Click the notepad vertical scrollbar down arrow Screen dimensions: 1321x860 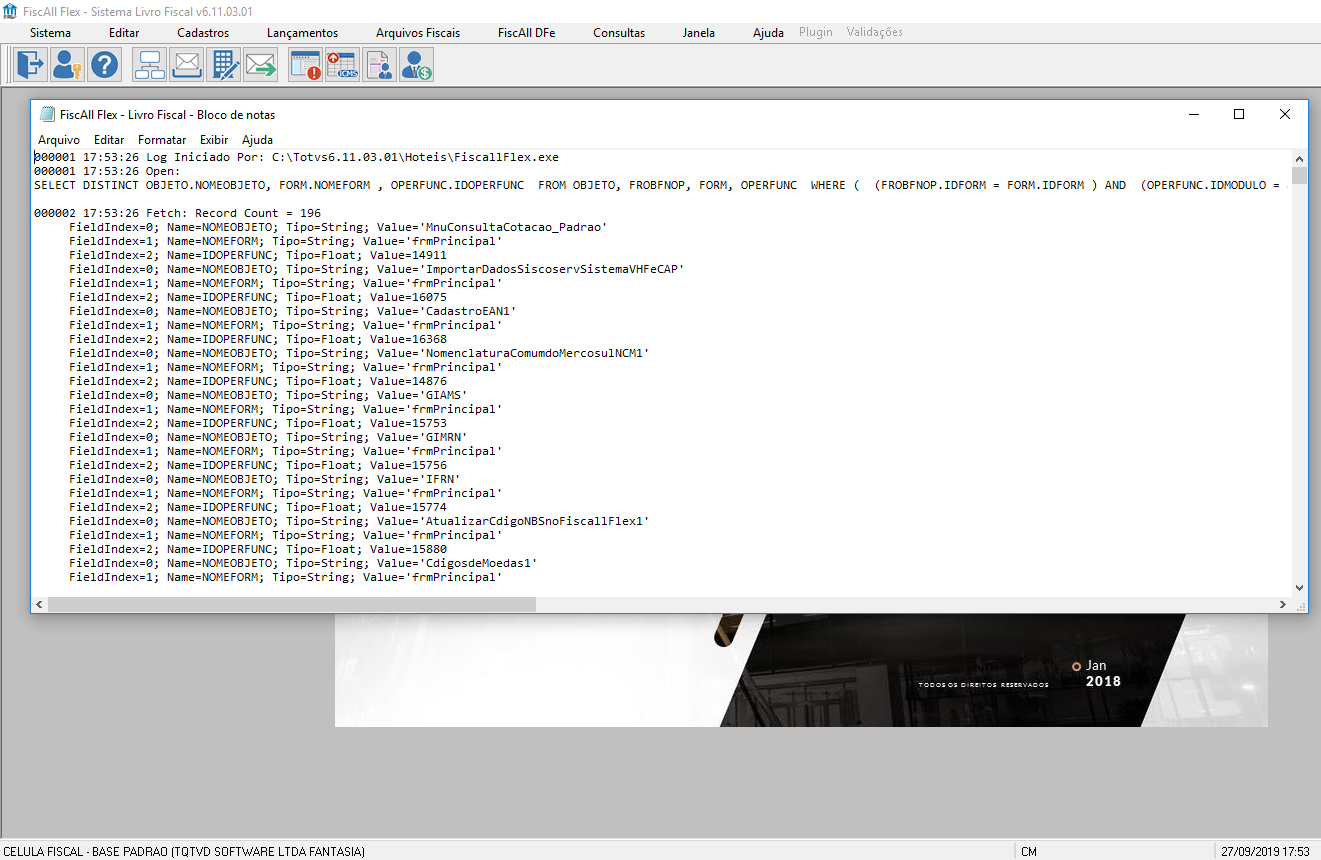click(x=1299, y=588)
